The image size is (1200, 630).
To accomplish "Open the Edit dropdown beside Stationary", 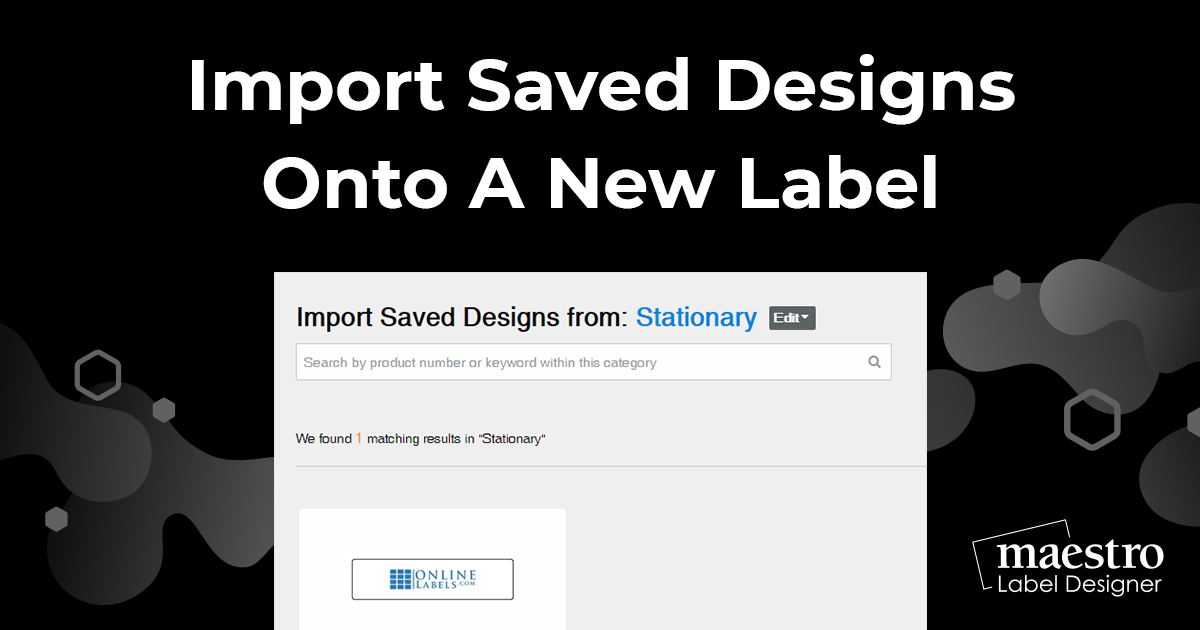I will coord(792,318).
